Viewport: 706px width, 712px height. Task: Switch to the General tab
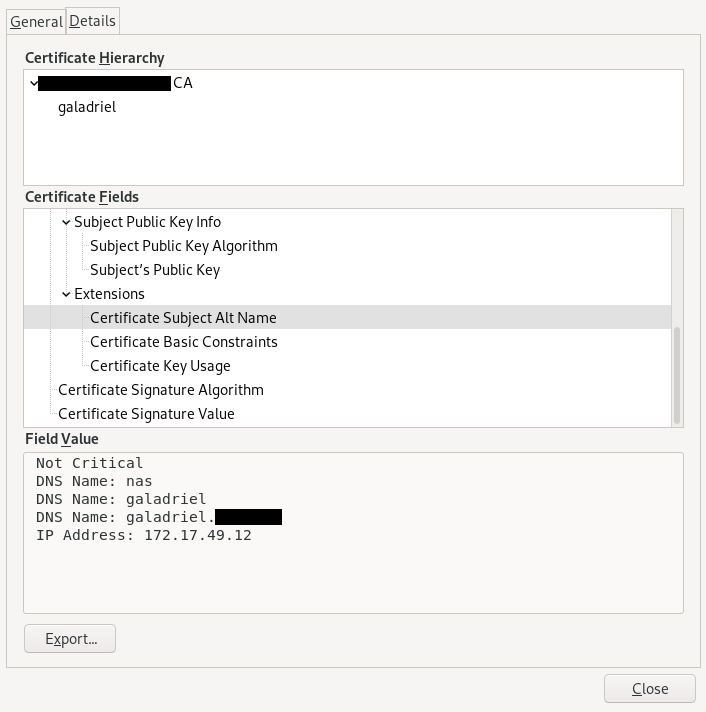36,21
